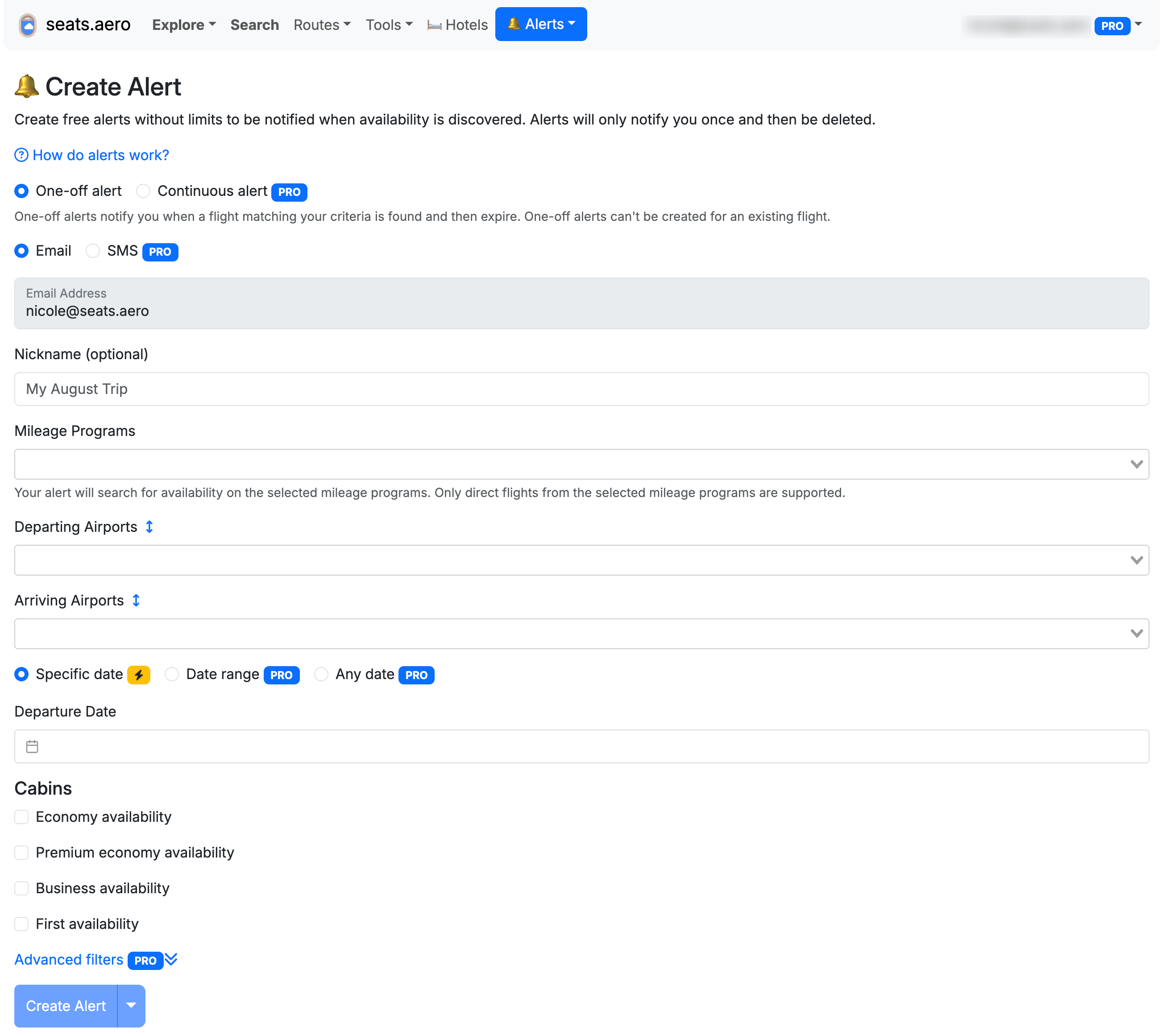This screenshot has width=1170, height=1036.
Task: Click the PRO badge next to SMS
Action: (160, 252)
